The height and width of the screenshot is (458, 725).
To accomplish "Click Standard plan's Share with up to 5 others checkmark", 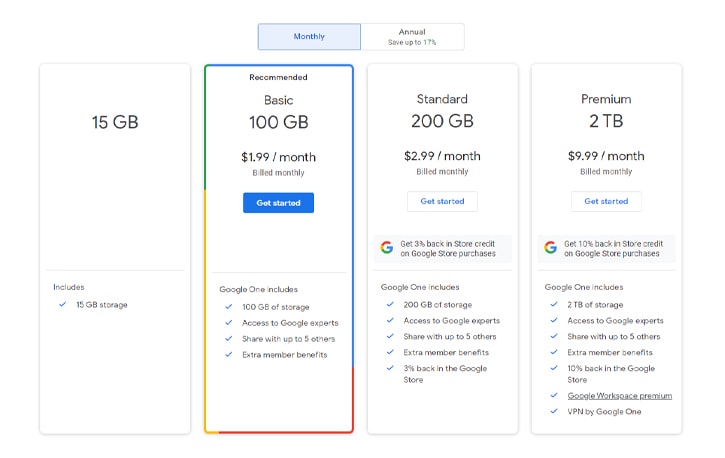I will coord(390,336).
